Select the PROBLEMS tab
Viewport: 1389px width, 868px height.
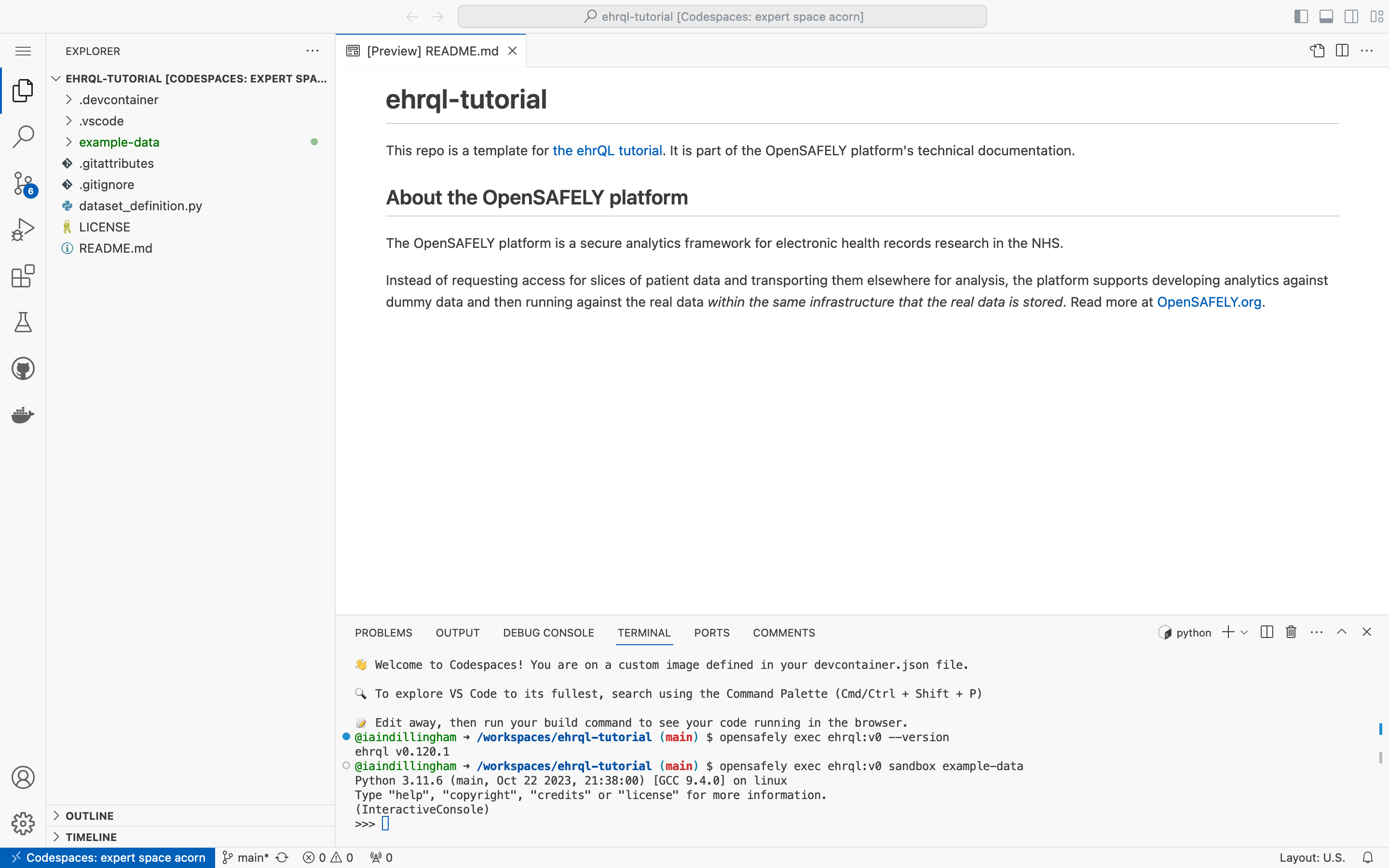[x=384, y=632]
